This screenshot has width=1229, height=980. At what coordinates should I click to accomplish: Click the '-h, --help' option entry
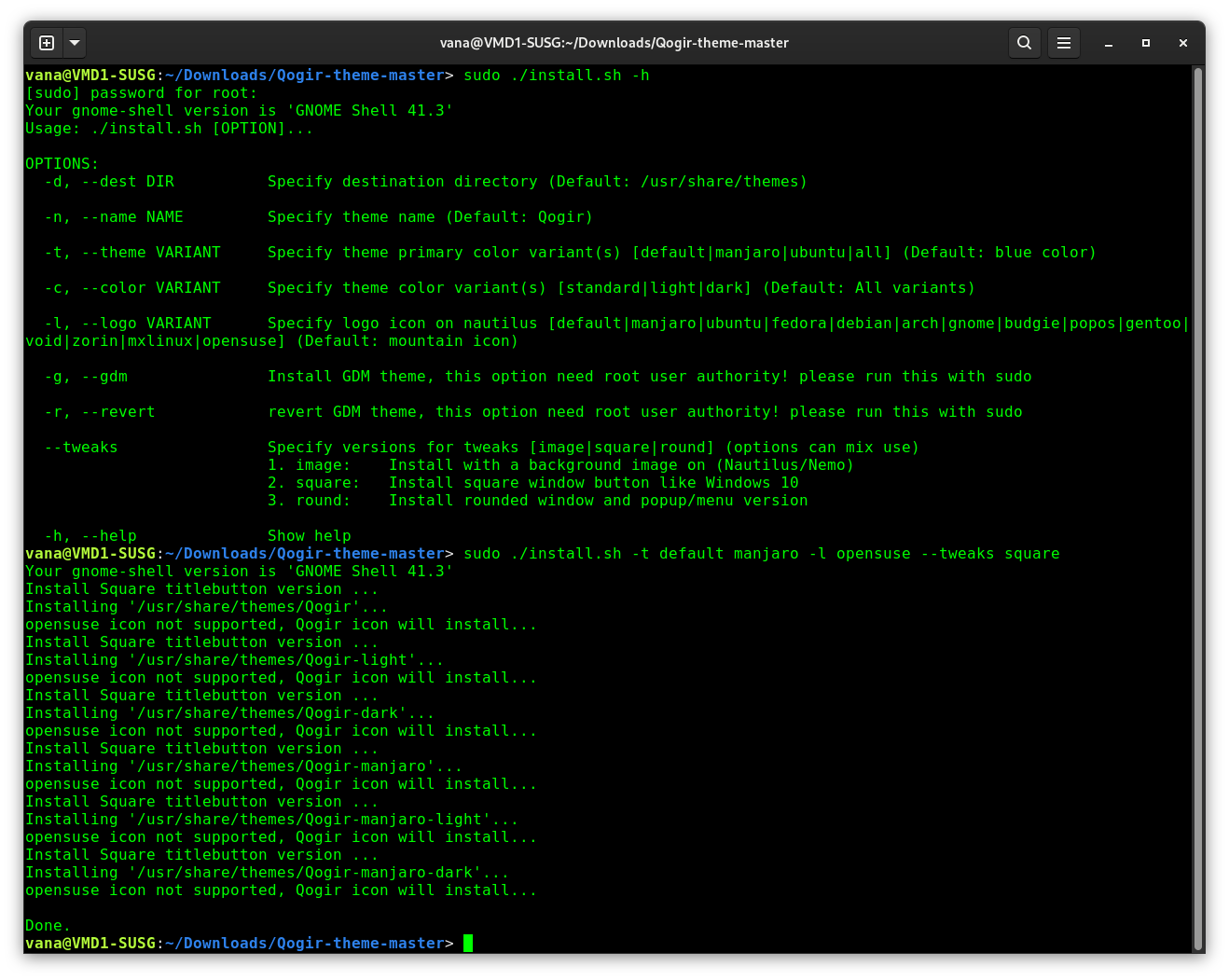pyautogui.click(x=81, y=535)
